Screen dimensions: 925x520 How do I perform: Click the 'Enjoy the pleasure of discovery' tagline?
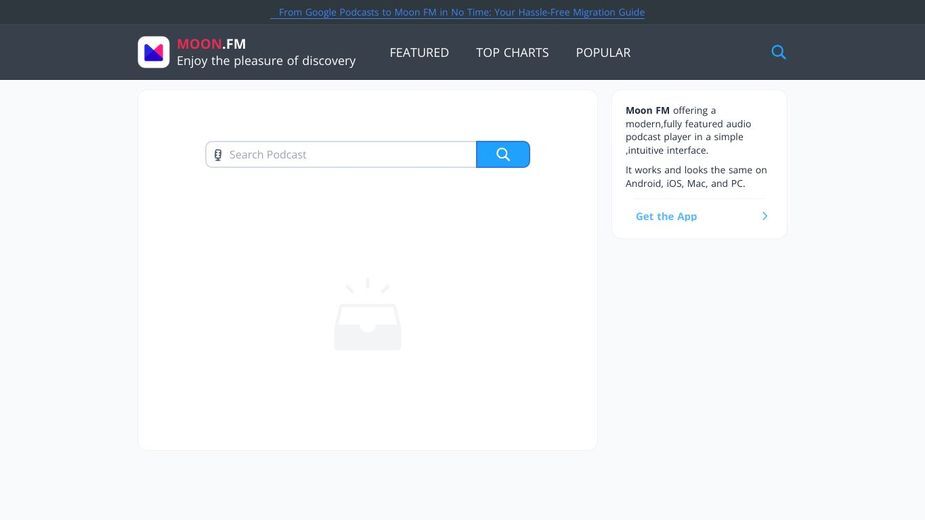click(266, 61)
